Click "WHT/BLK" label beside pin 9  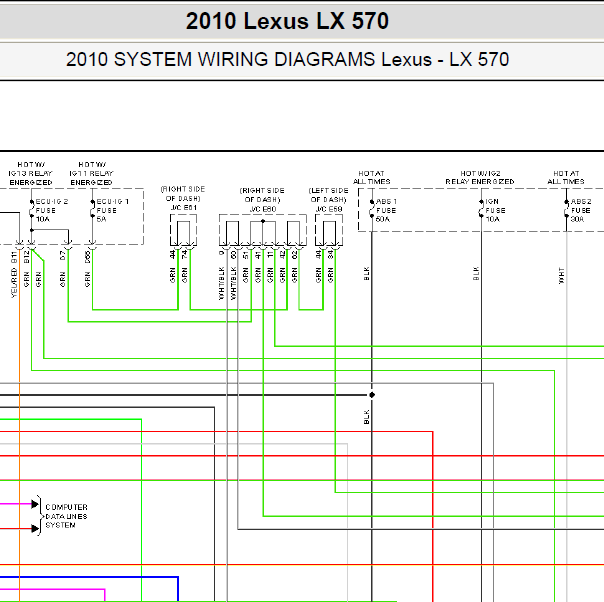221,283
